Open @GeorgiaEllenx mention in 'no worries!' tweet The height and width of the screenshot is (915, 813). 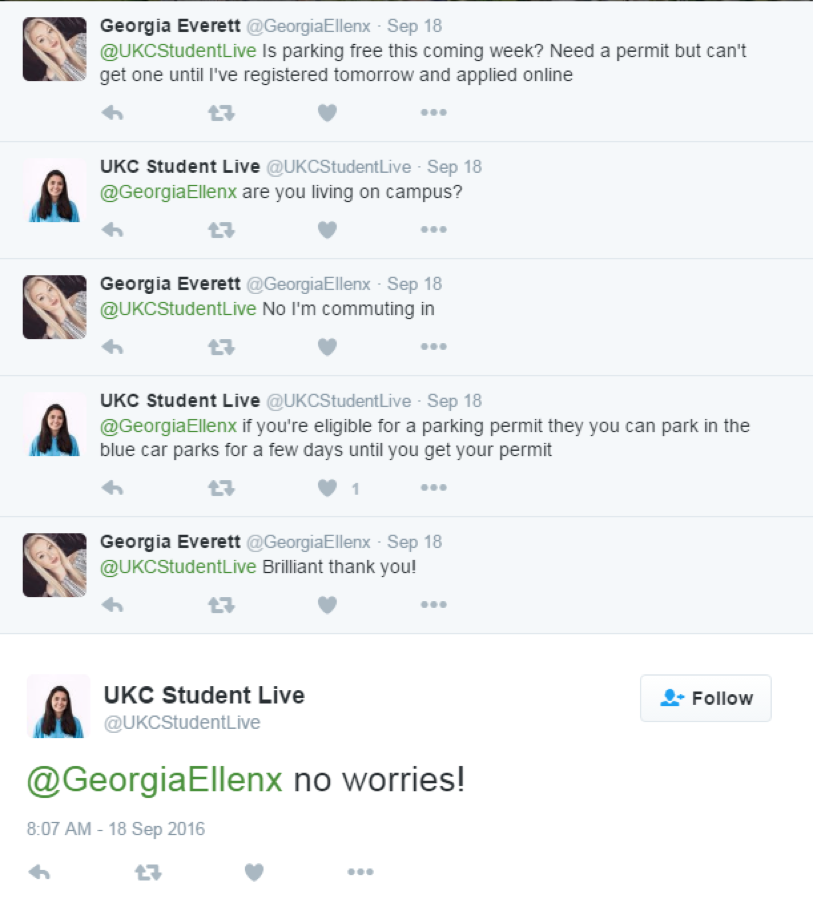pos(155,780)
